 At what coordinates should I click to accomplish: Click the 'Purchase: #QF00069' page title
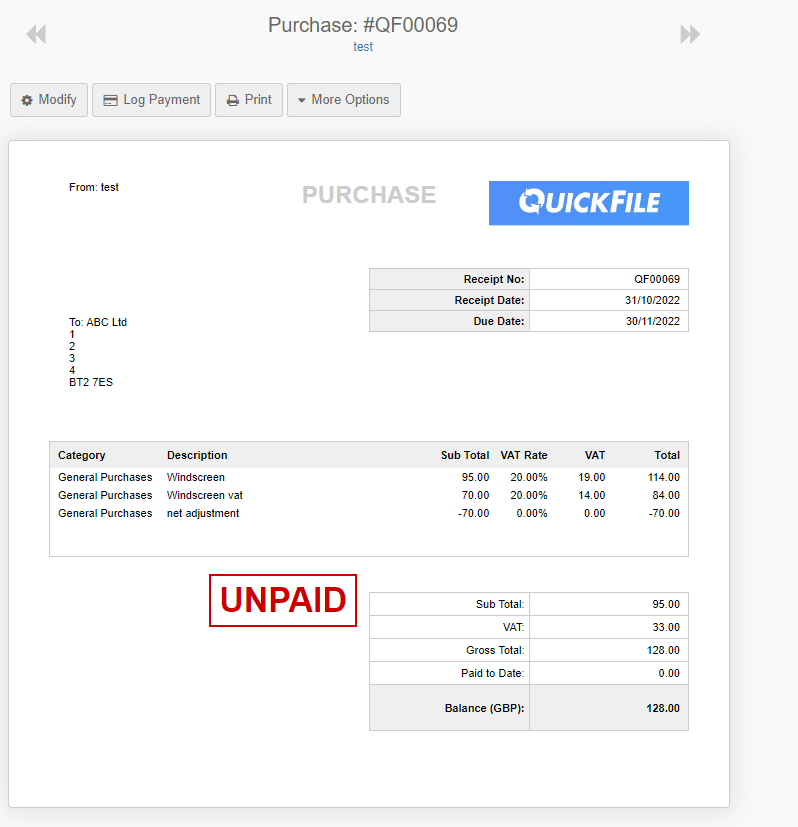[x=363, y=25]
